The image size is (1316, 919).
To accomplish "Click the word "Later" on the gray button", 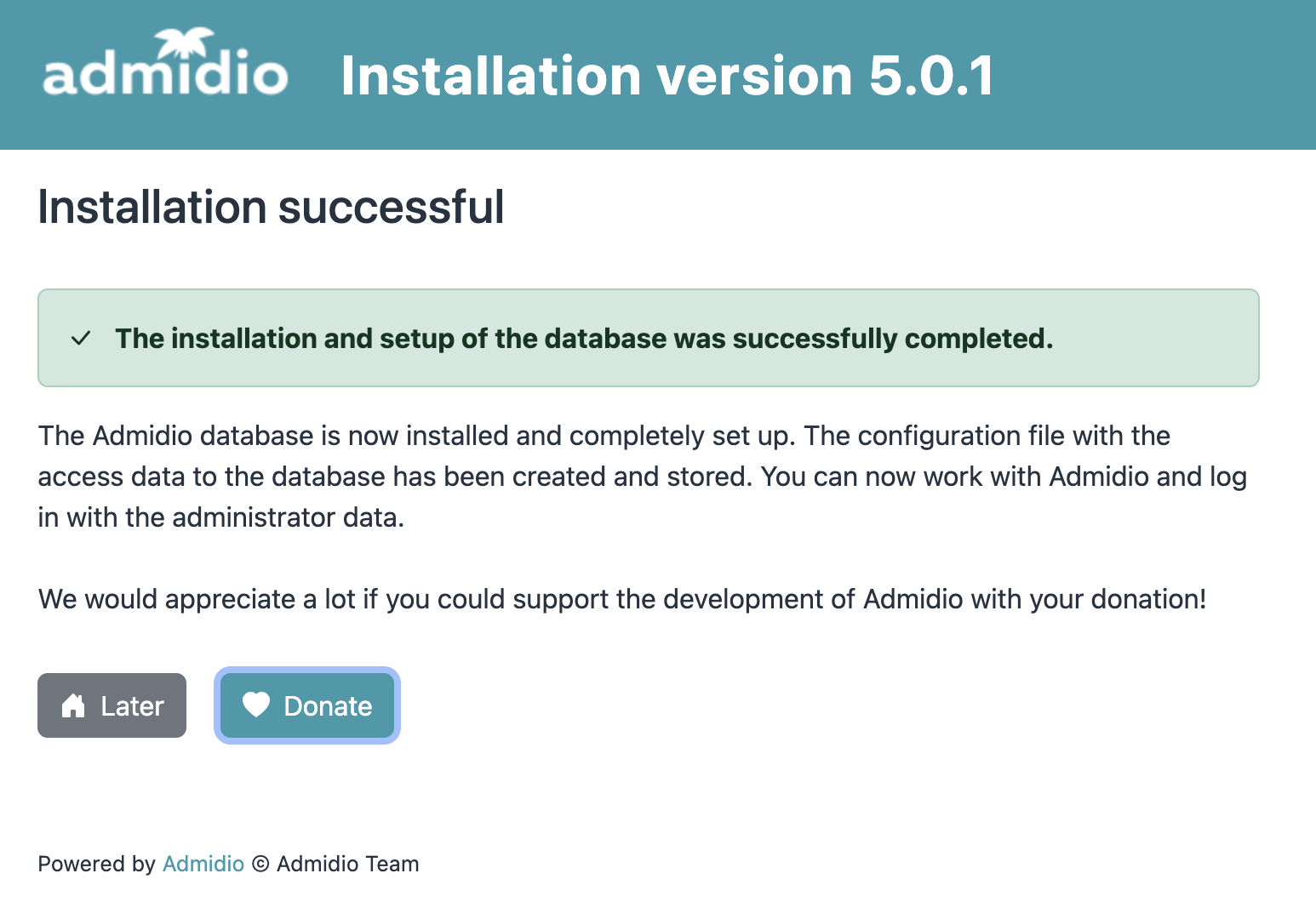I will click(x=132, y=706).
